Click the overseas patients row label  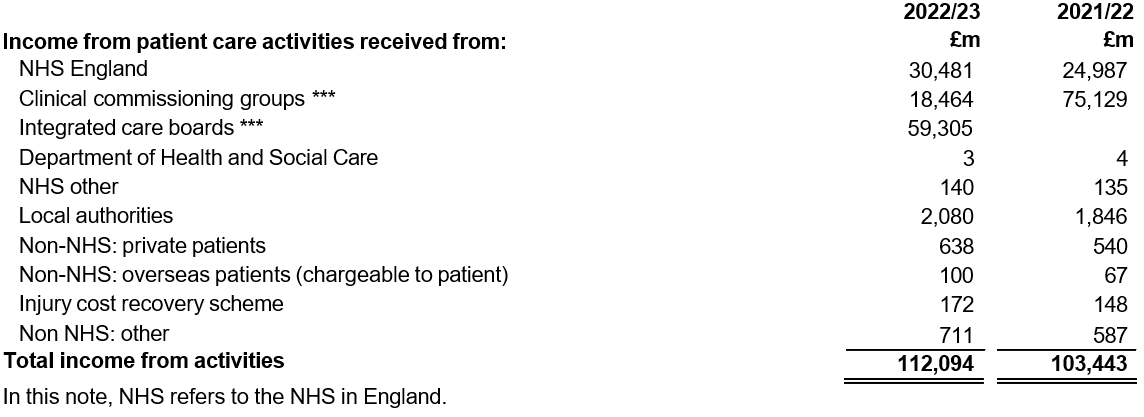coord(263,275)
